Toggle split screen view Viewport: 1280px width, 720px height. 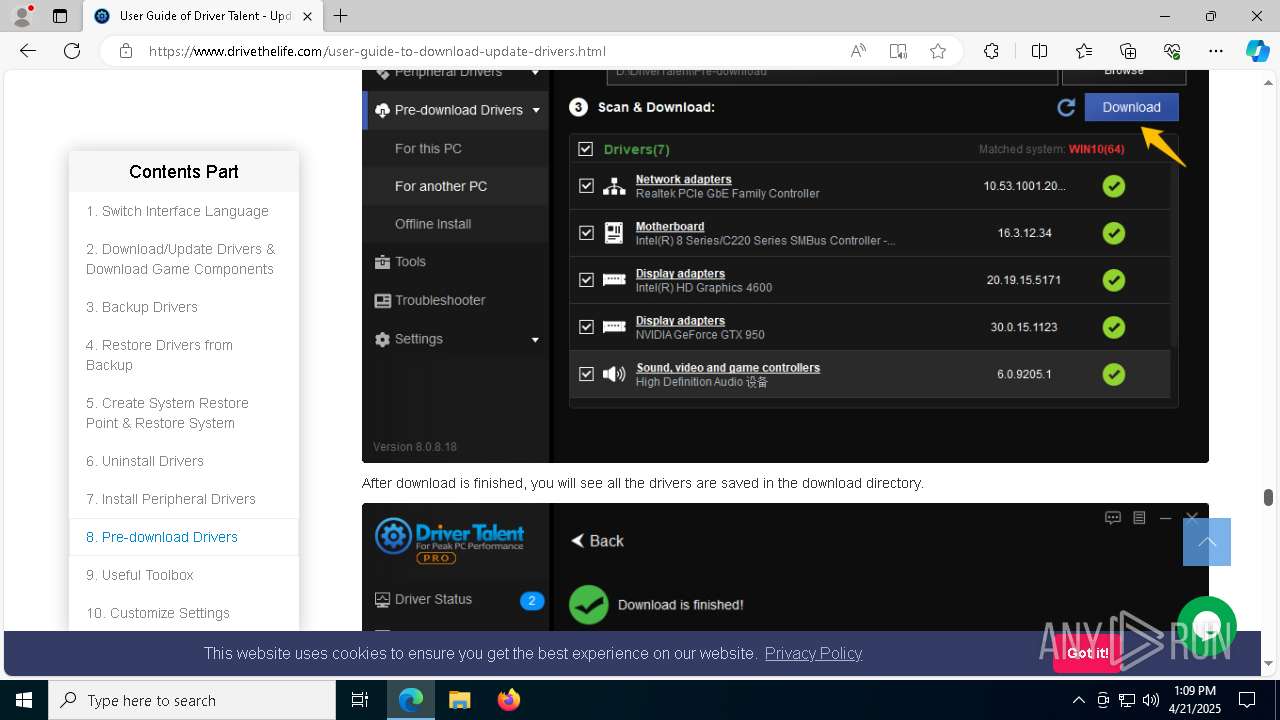[x=1039, y=51]
